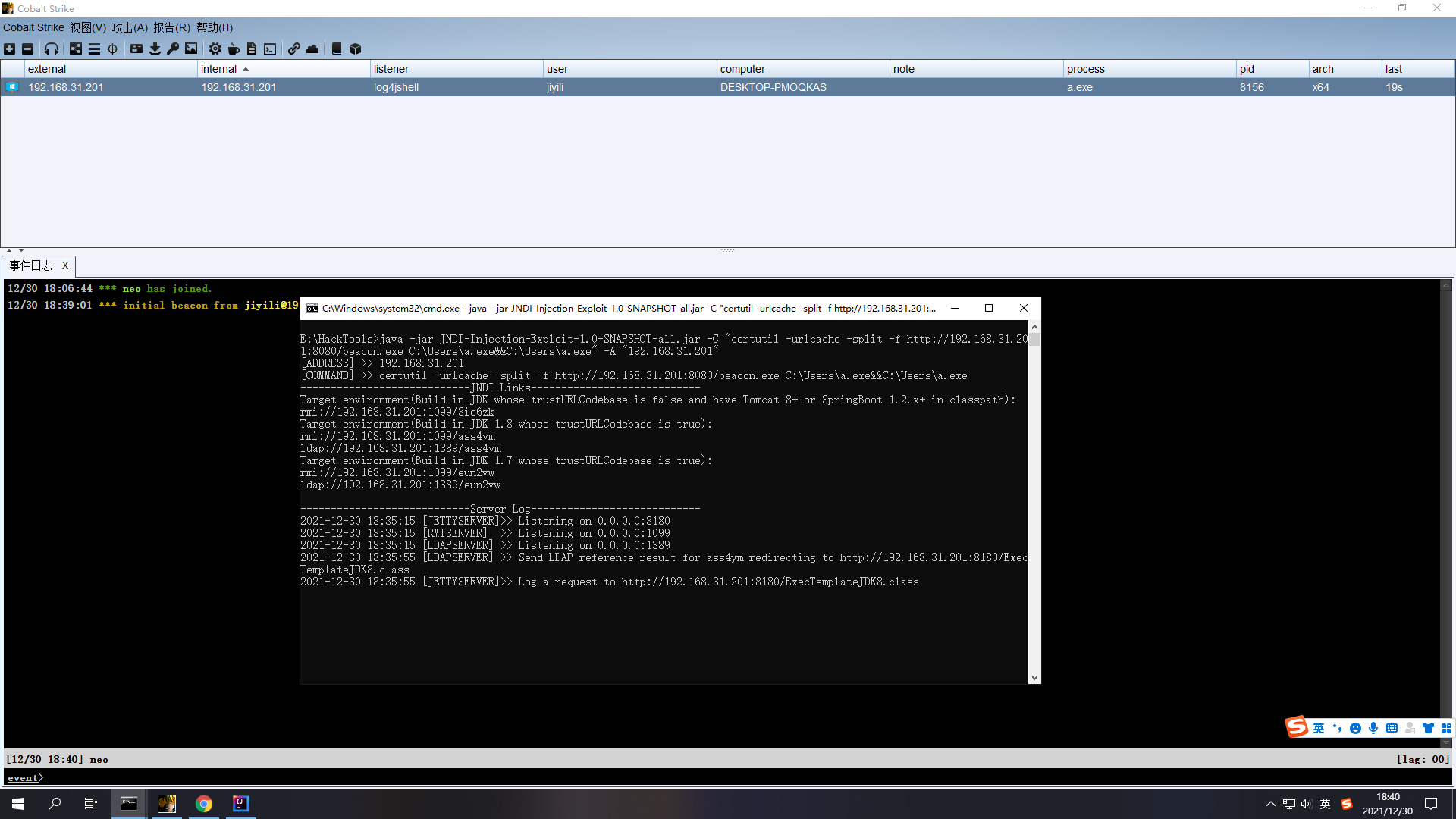The height and width of the screenshot is (819, 1456).
Task: Open the downloaded files icon
Action: [x=155, y=49]
